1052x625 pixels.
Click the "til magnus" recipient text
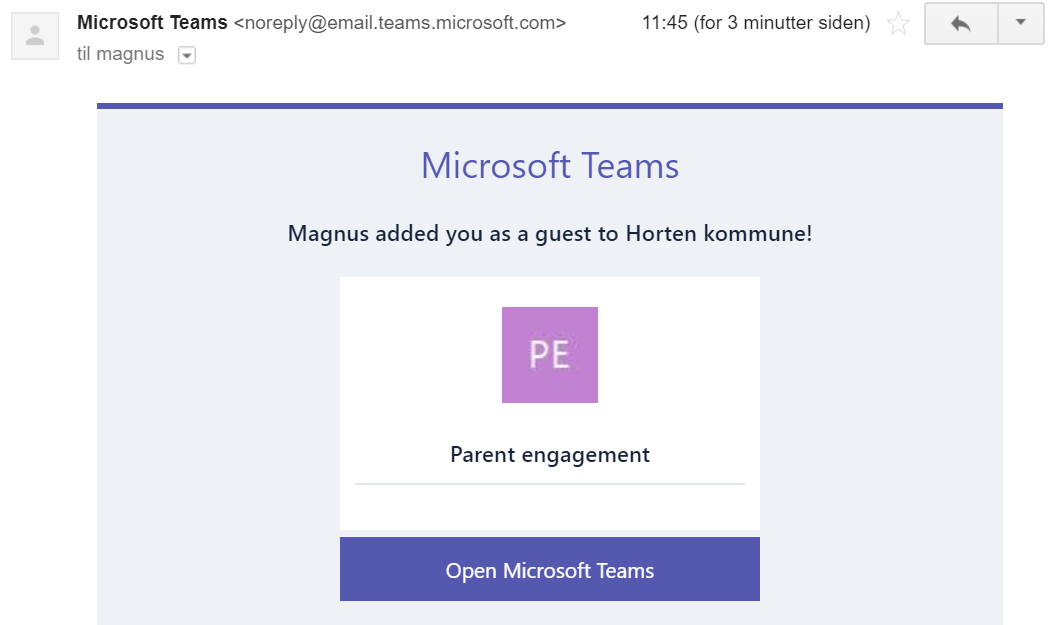click(x=120, y=54)
